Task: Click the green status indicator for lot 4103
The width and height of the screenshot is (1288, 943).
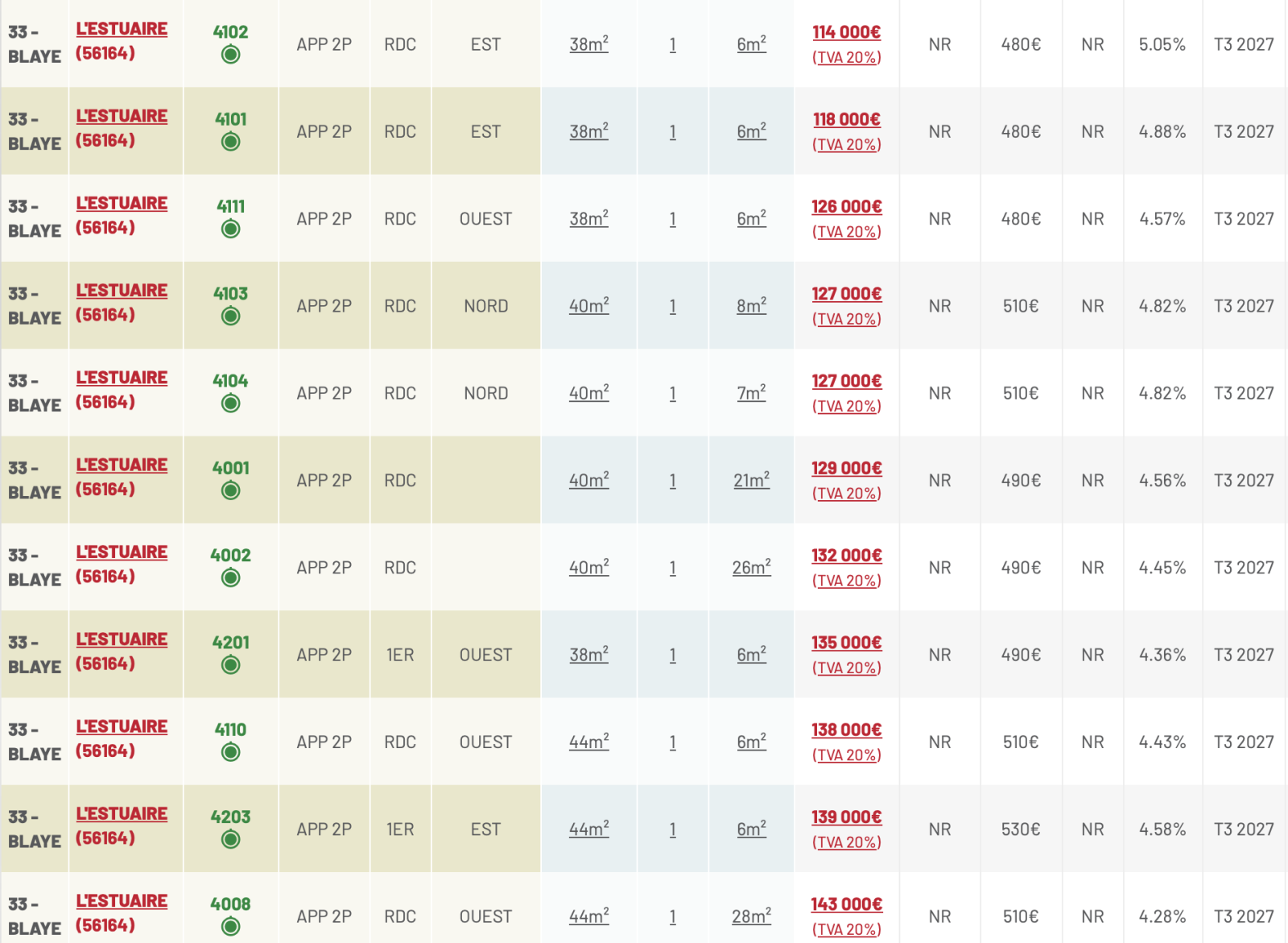Action: click(x=230, y=316)
